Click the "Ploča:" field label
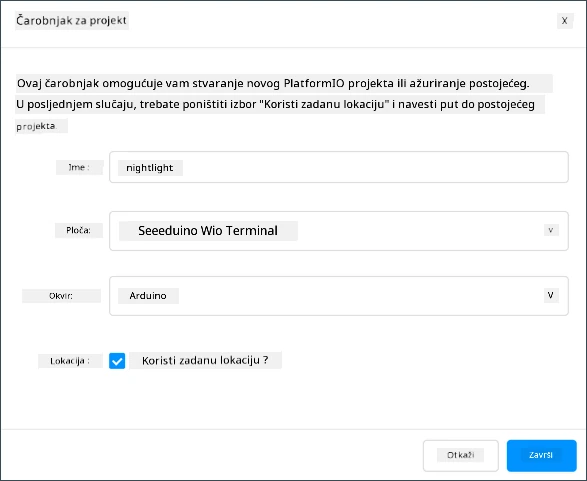 coord(79,230)
